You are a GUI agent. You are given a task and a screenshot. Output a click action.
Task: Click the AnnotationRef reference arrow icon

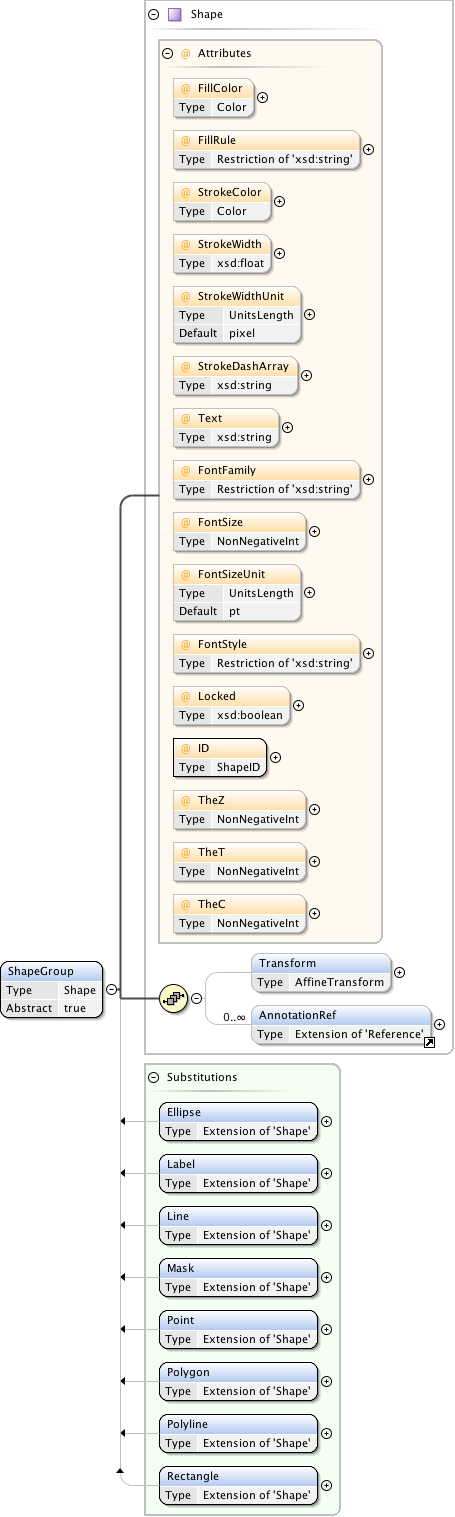429,1042
